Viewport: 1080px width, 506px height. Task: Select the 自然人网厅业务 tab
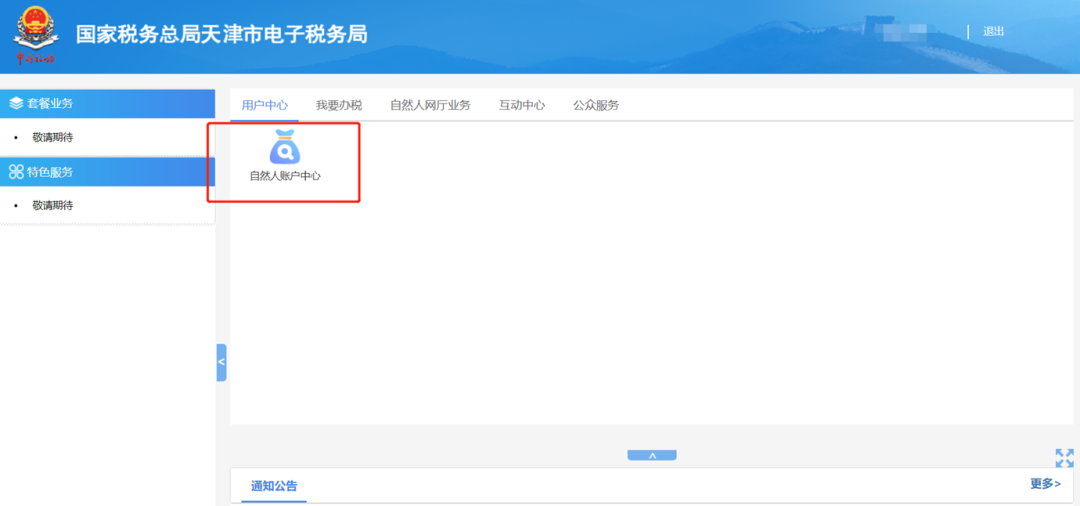coord(430,105)
